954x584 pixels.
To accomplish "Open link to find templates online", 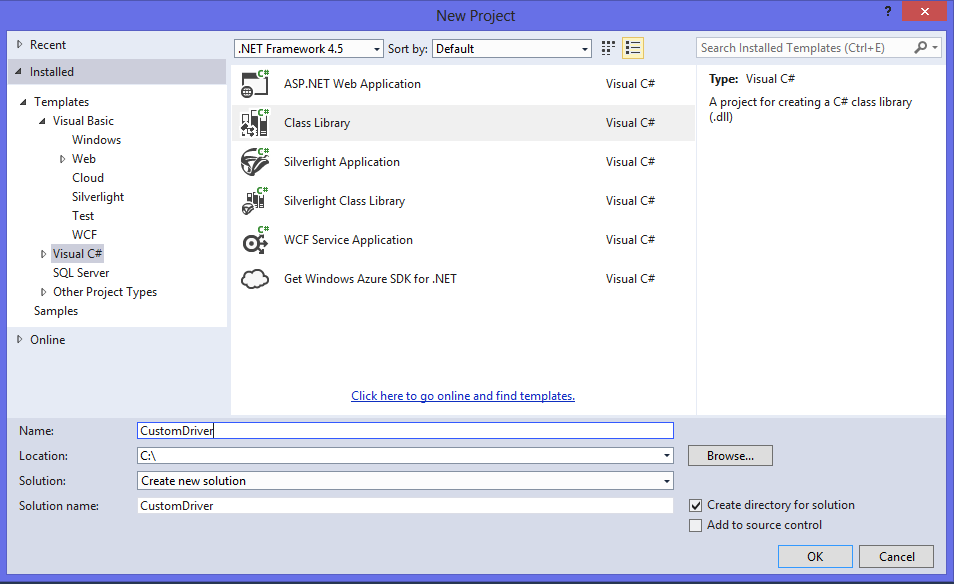I will pos(463,396).
